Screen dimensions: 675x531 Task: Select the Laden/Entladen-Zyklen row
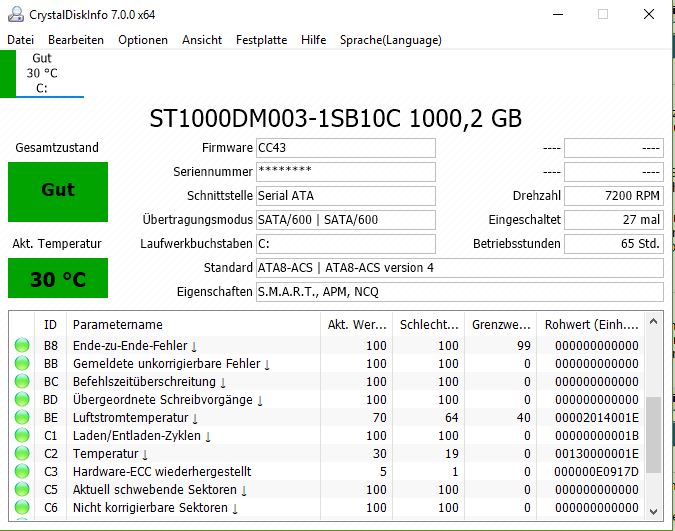click(327, 435)
